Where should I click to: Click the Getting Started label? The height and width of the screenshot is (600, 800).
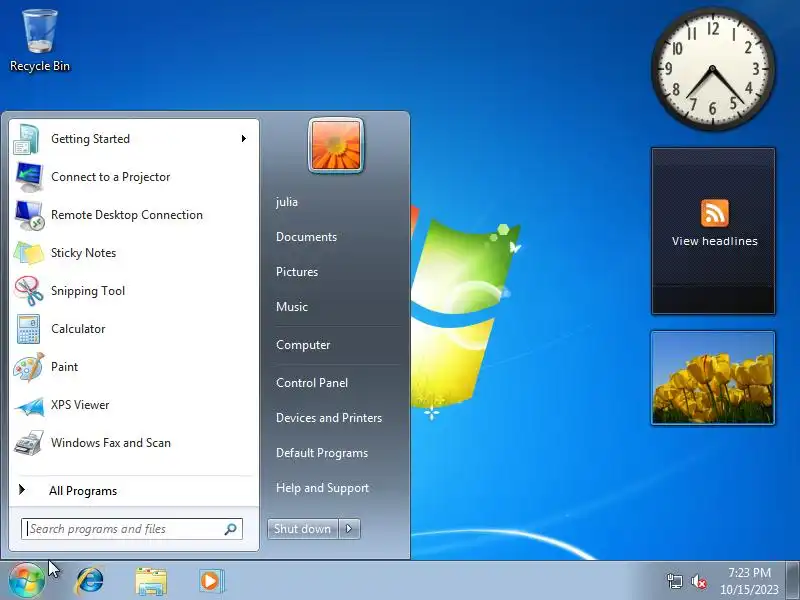click(x=90, y=139)
